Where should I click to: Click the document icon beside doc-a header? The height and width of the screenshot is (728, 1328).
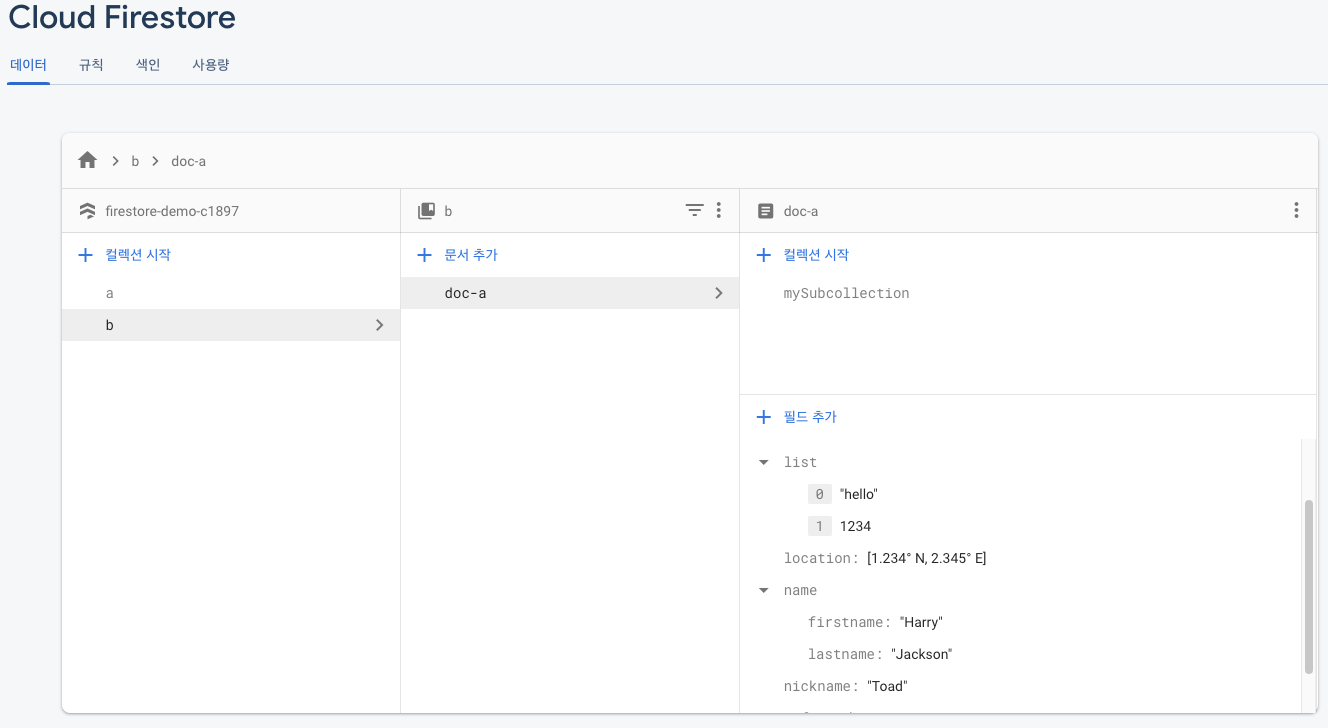pyautogui.click(x=765, y=211)
